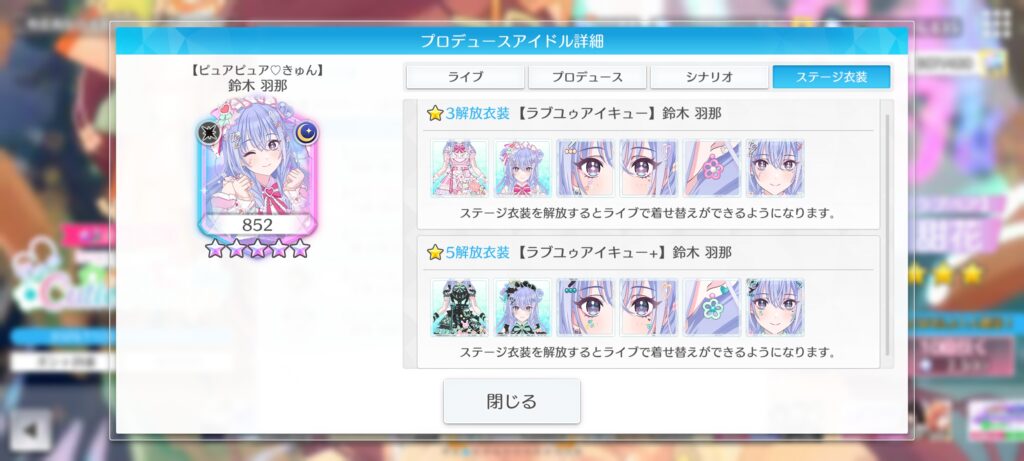
Task: Open the black-green full-body costume thumbnail
Action: (x=460, y=308)
